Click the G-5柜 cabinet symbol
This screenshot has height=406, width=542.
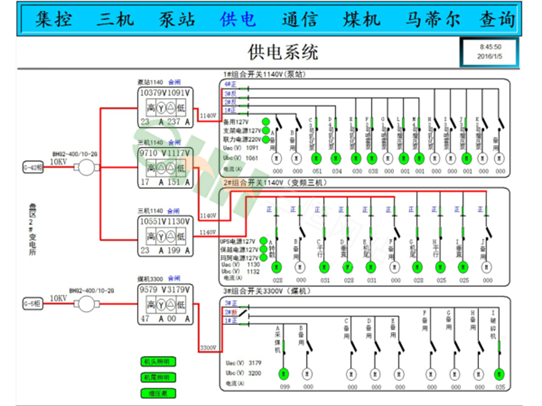coord(33,304)
